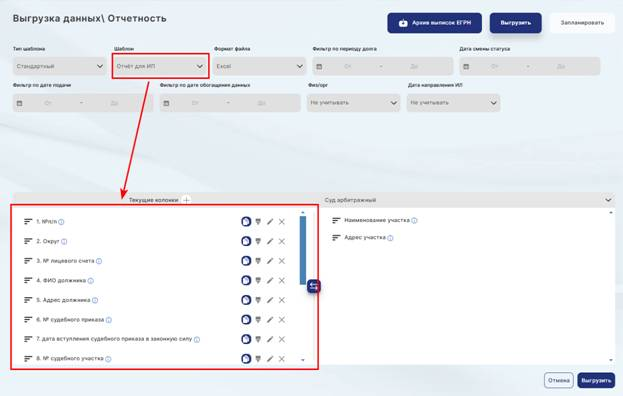Screen dimensions: 623x396
Task: Click the round dark-blue icon for '3. № лицевого счета'
Action: [246, 261]
